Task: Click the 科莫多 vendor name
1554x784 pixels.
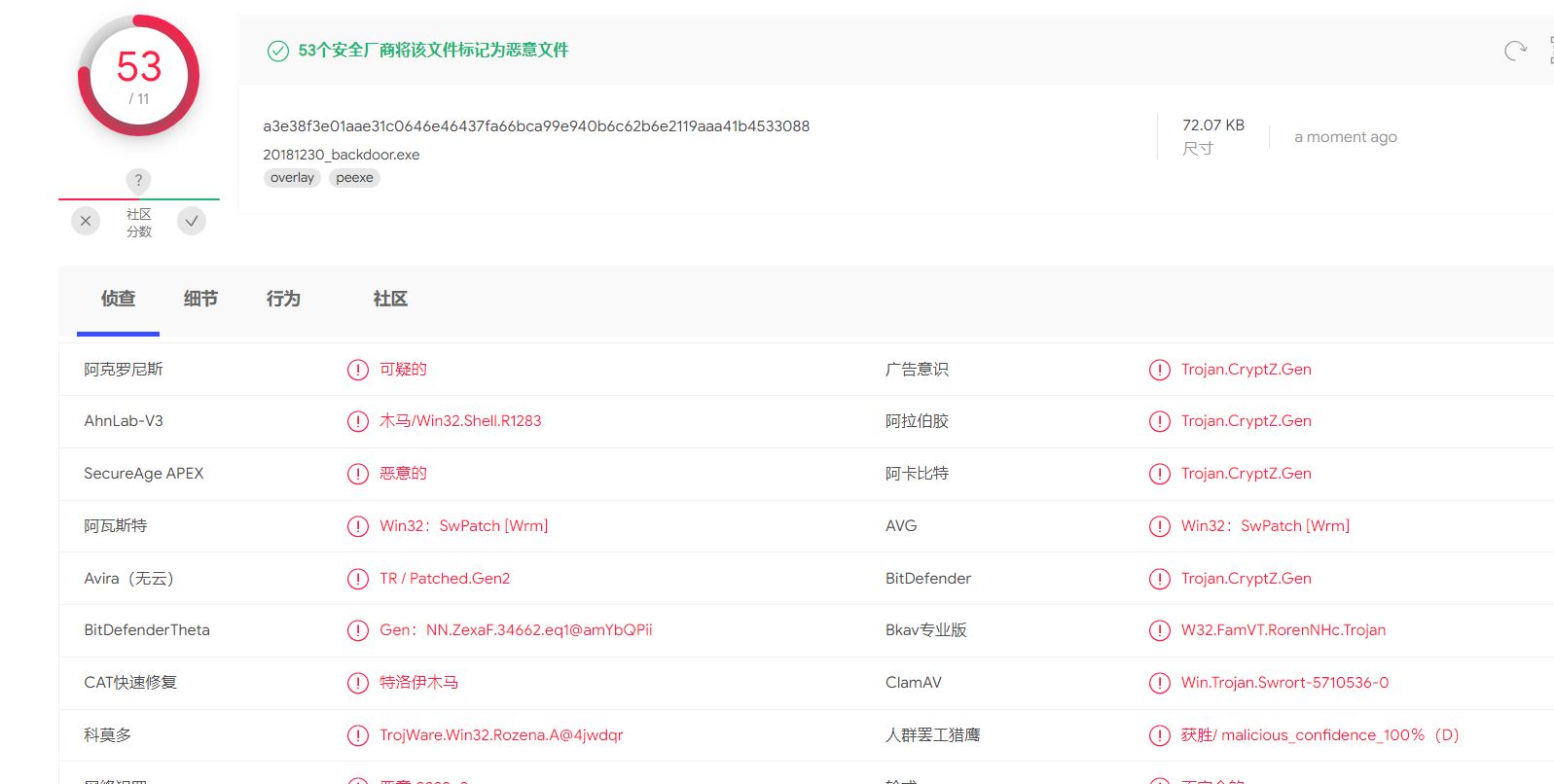Action: coord(107,735)
